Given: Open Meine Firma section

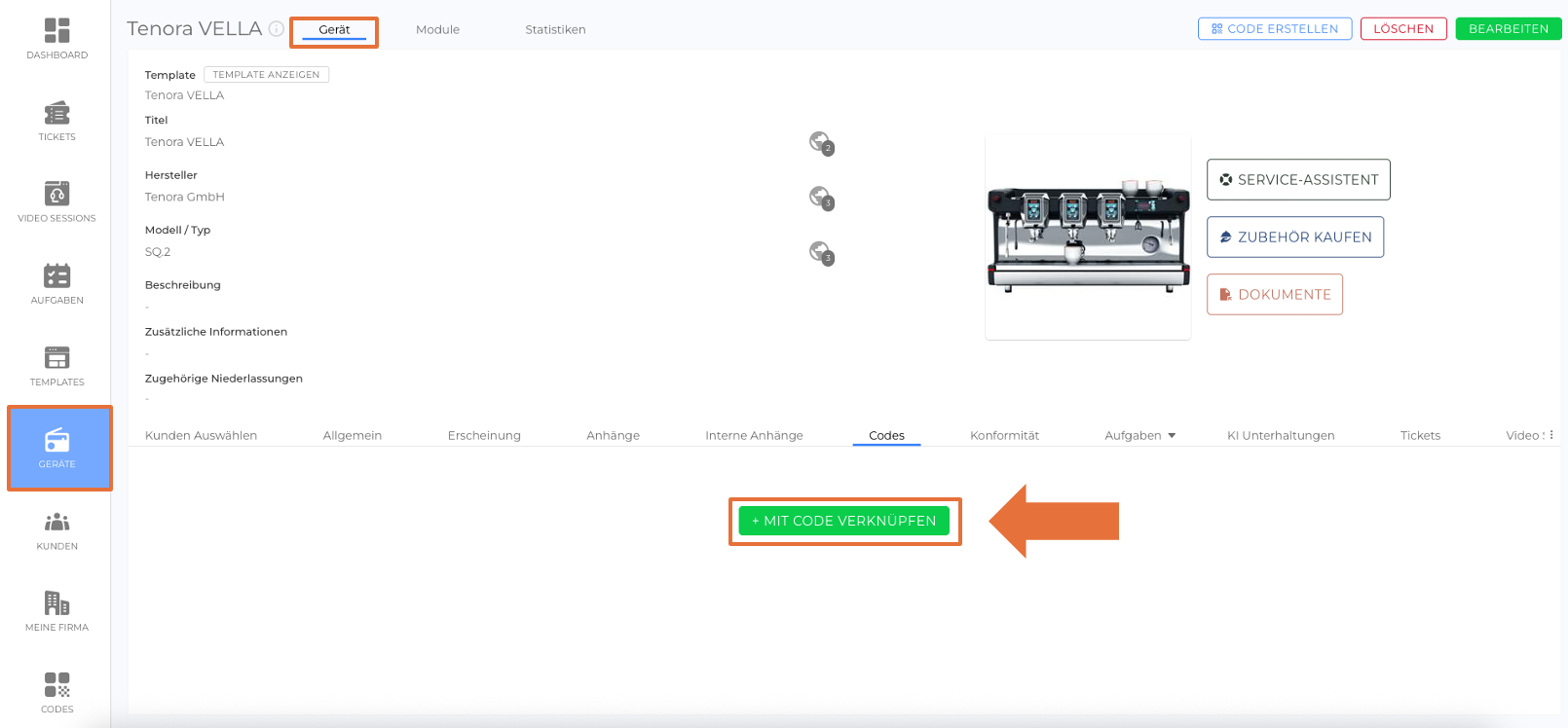Looking at the screenshot, I should [56, 611].
